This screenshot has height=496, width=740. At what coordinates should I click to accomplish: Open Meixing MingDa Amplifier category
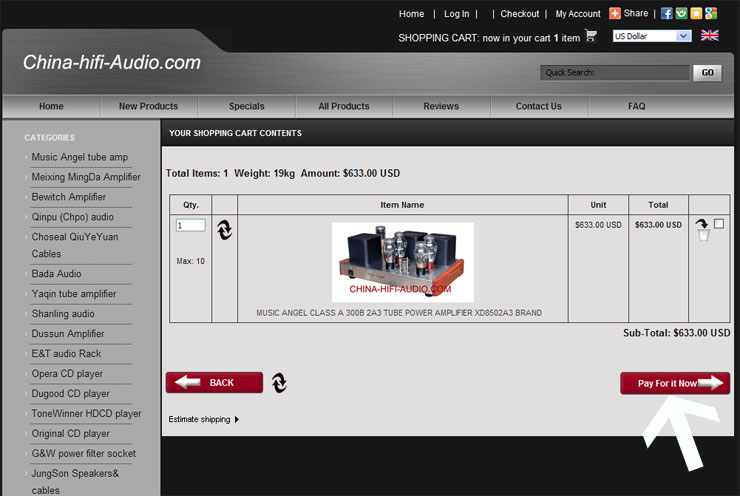pos(86,177)
